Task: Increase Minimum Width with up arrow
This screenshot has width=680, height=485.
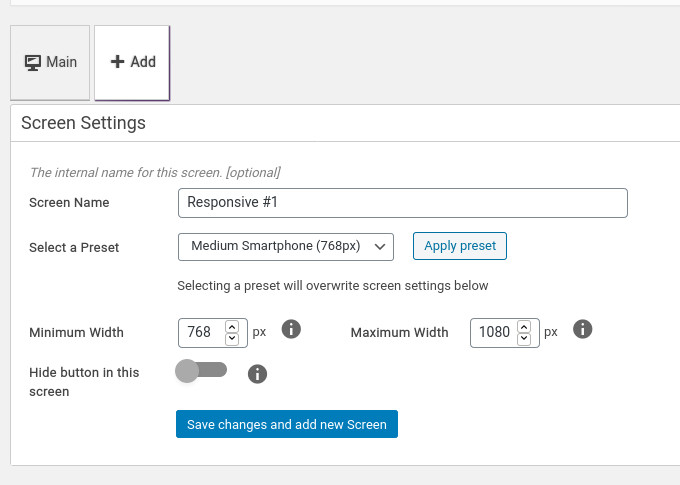Action: coord(232,327)
